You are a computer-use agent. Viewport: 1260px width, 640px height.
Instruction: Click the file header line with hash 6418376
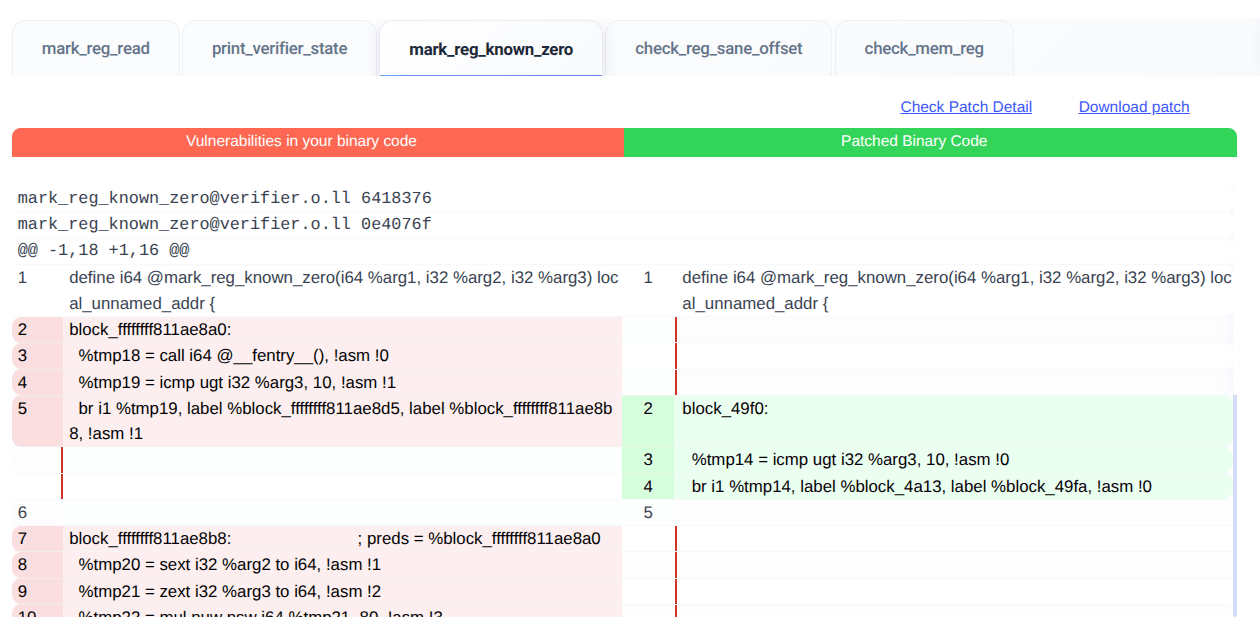[x=225, y=196]
